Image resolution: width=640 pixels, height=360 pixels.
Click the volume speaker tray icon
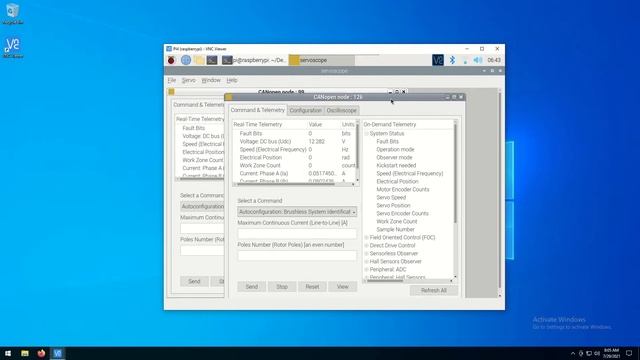coord(478,60)
